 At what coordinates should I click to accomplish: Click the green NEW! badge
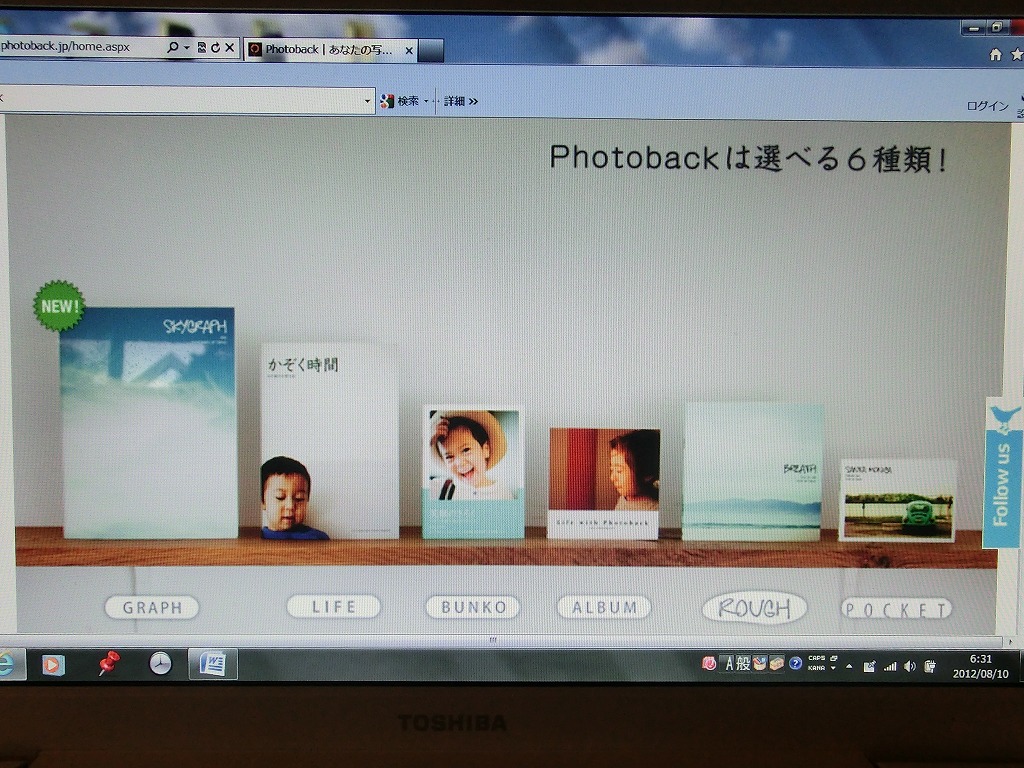pyautogui.click(x=59, y=306)
